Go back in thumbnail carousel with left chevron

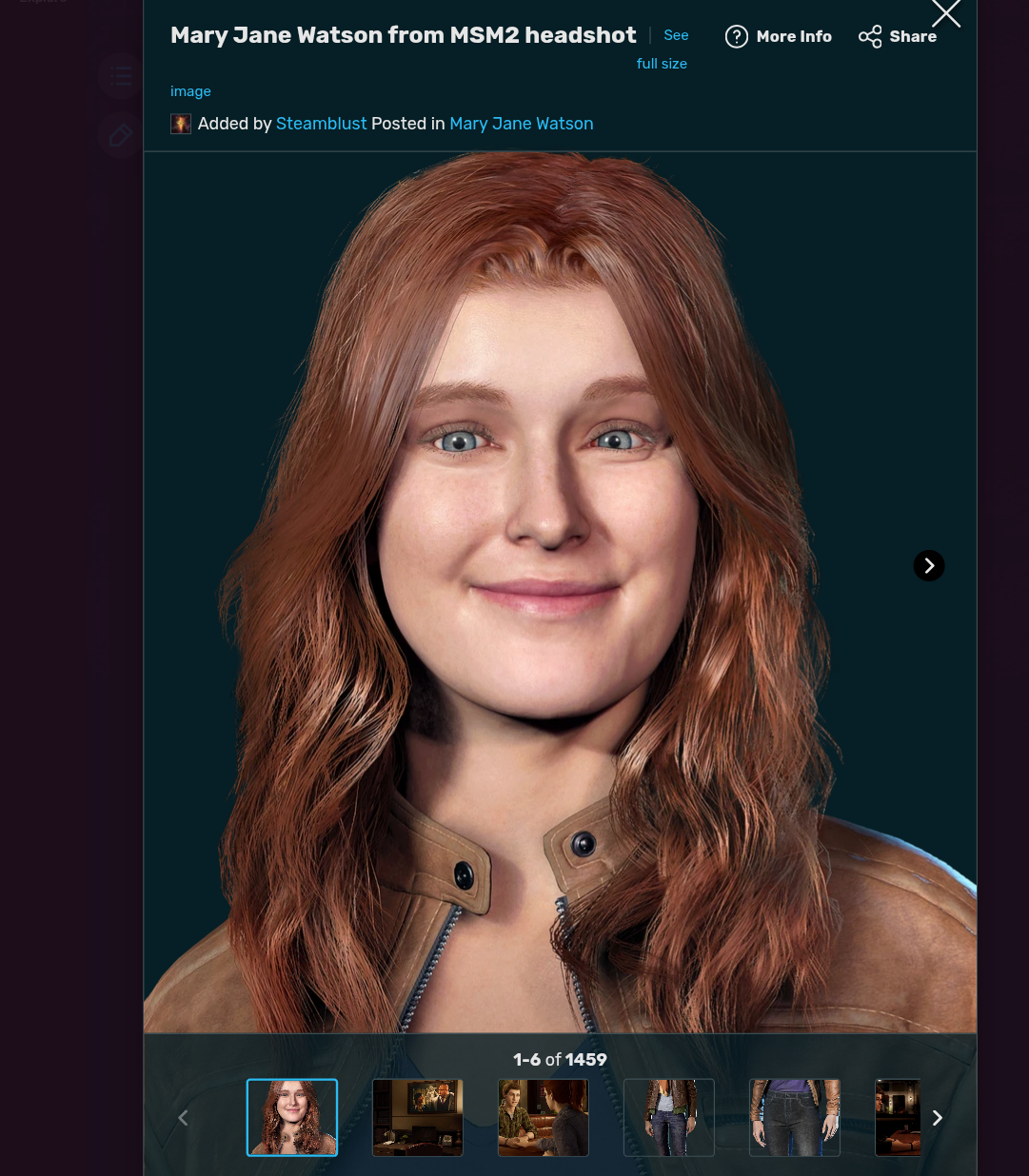click(x=183, y=1118)
